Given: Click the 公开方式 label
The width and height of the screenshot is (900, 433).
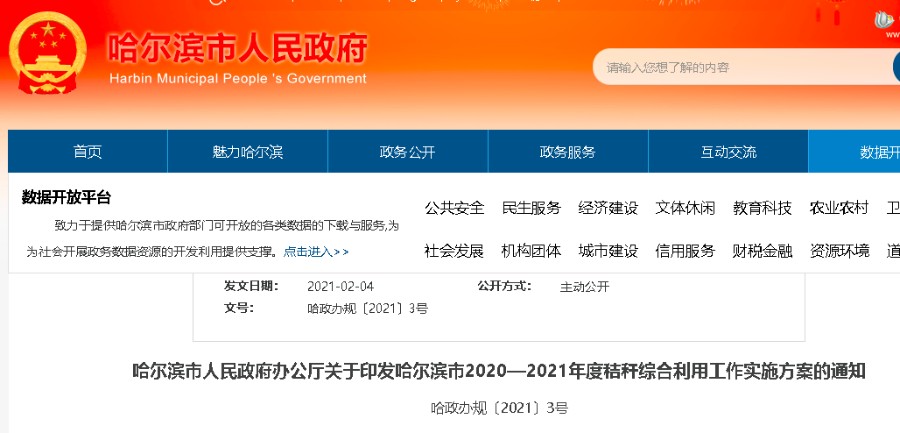Looking at the screenshot, I should point(505,286).
